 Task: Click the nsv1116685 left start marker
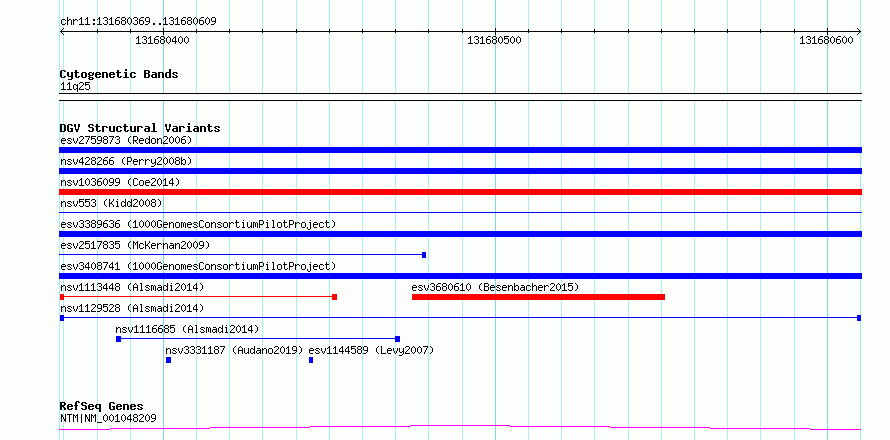118,339
